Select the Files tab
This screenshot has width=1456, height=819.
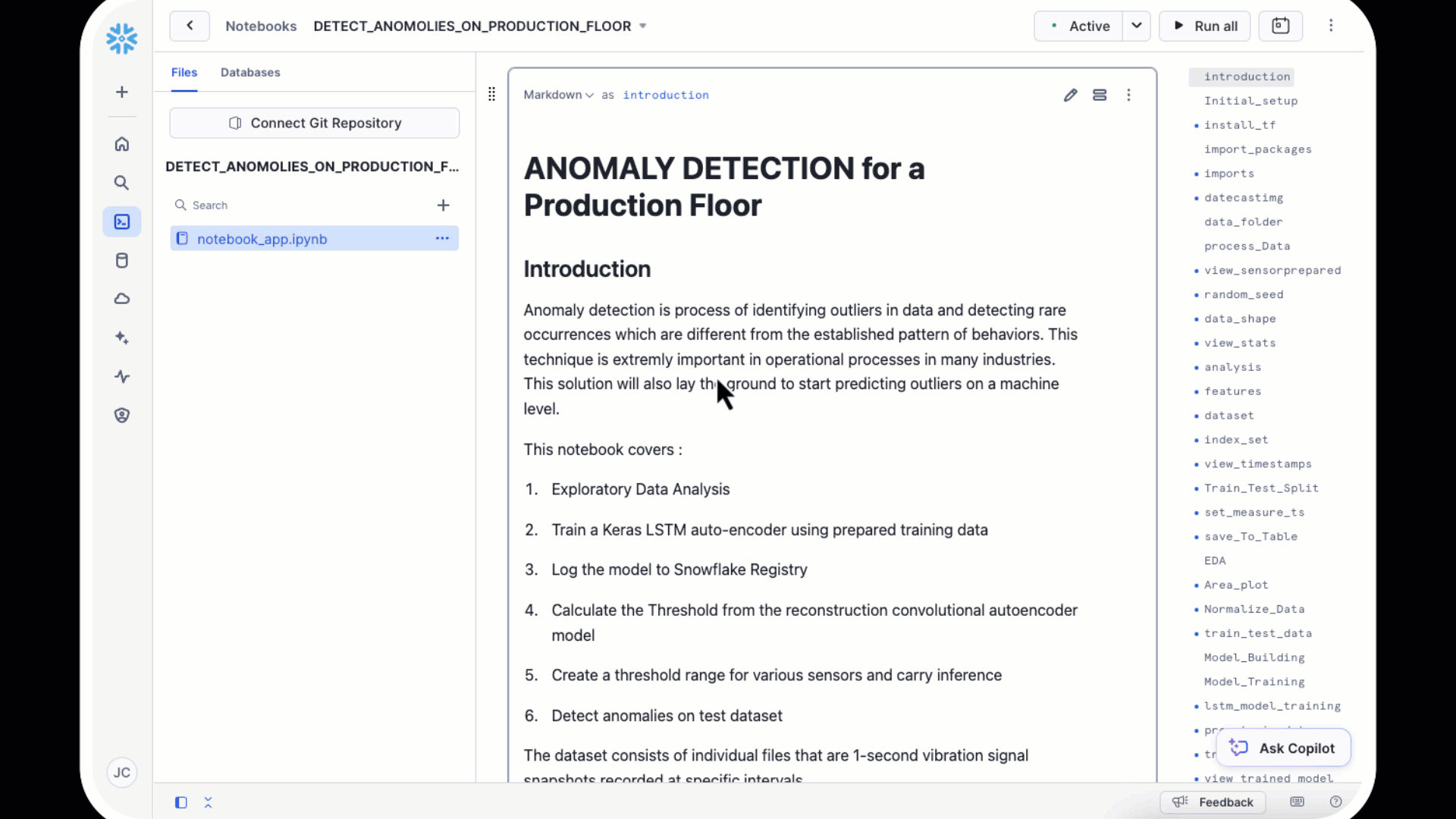pyautogui.click(x=184, y=72)
